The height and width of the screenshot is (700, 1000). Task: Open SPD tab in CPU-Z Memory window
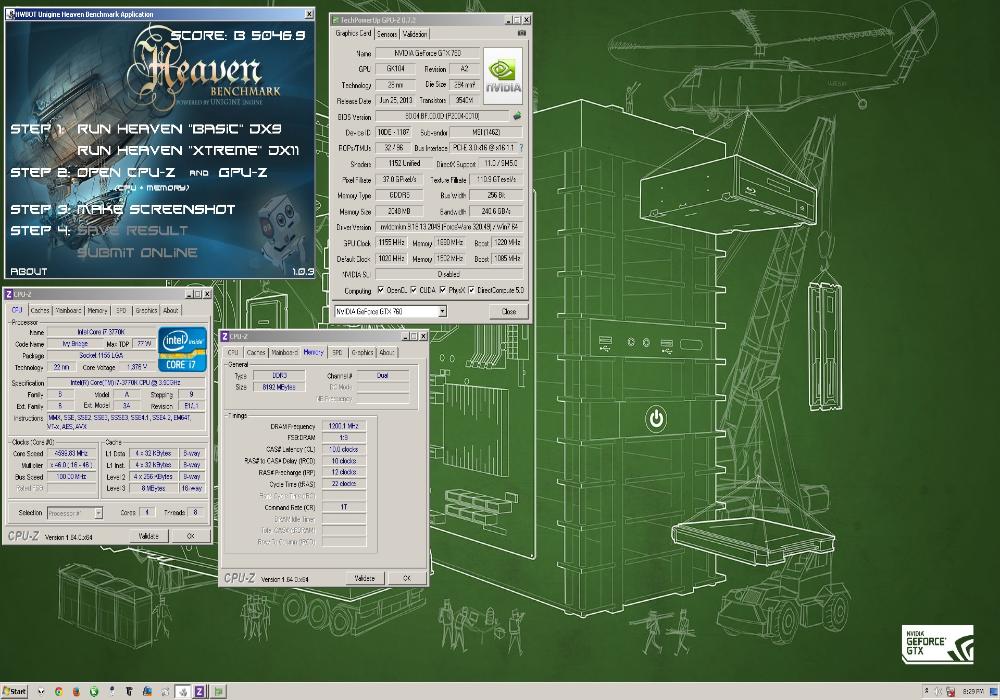337,353
